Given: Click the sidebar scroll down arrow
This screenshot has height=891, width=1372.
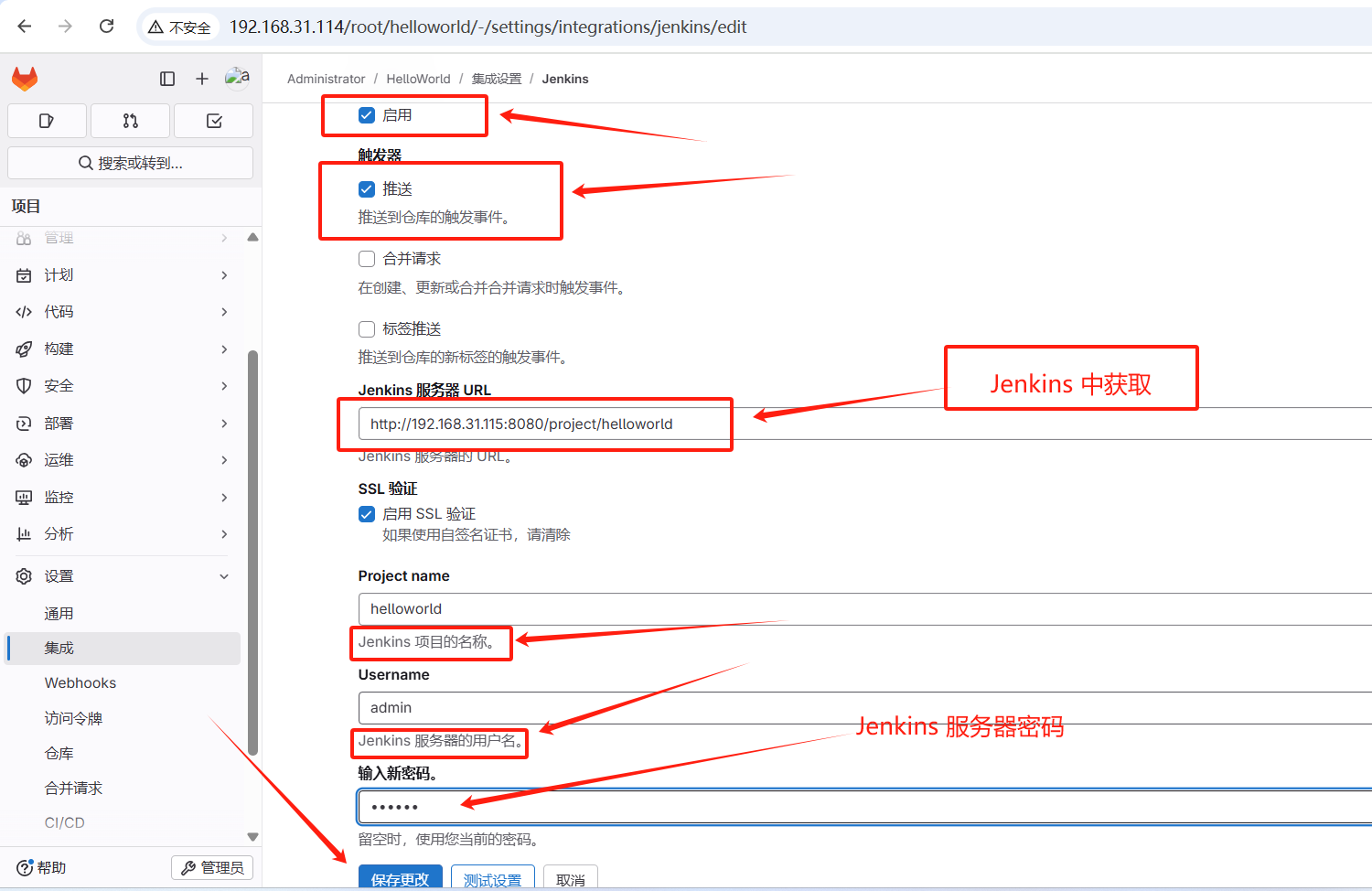Looking at the screenshot, I should (x=253, y=837).
